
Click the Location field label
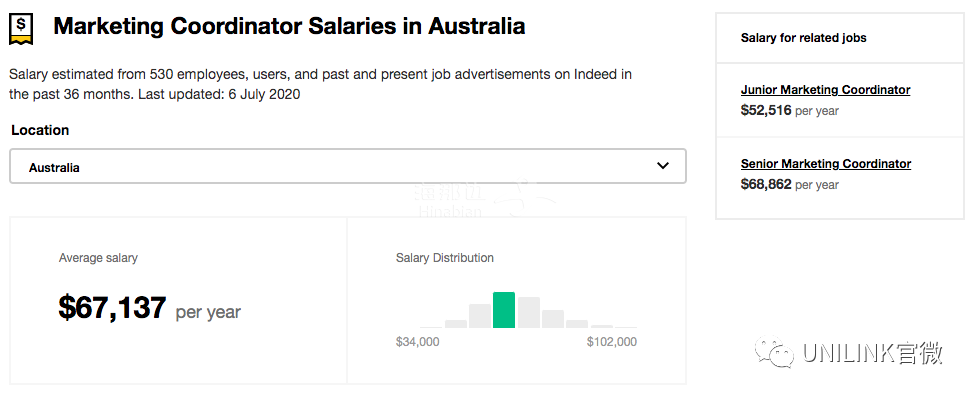(x=40, y=130)
